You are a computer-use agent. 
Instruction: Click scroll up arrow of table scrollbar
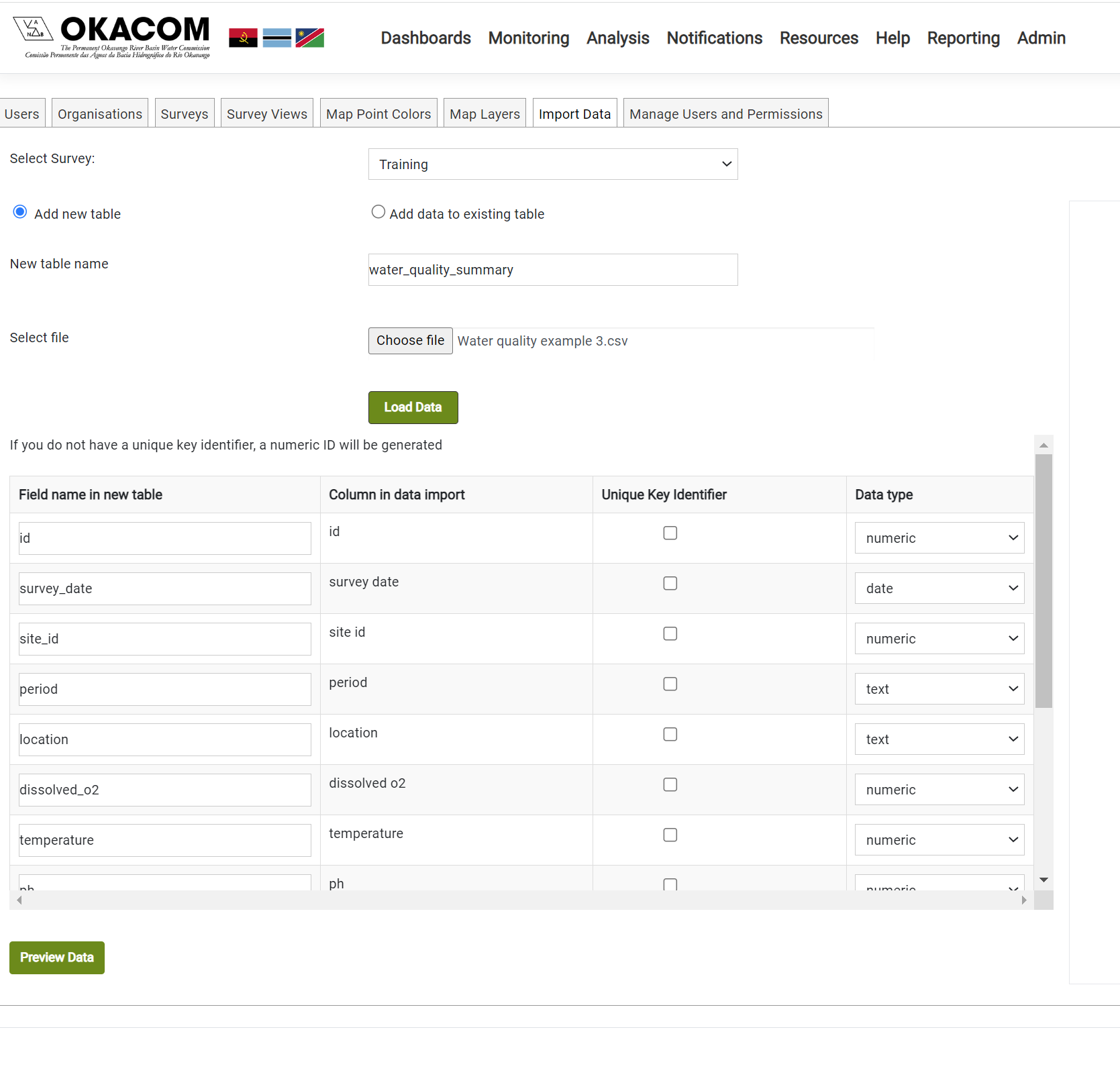(x=1043, y=445)
